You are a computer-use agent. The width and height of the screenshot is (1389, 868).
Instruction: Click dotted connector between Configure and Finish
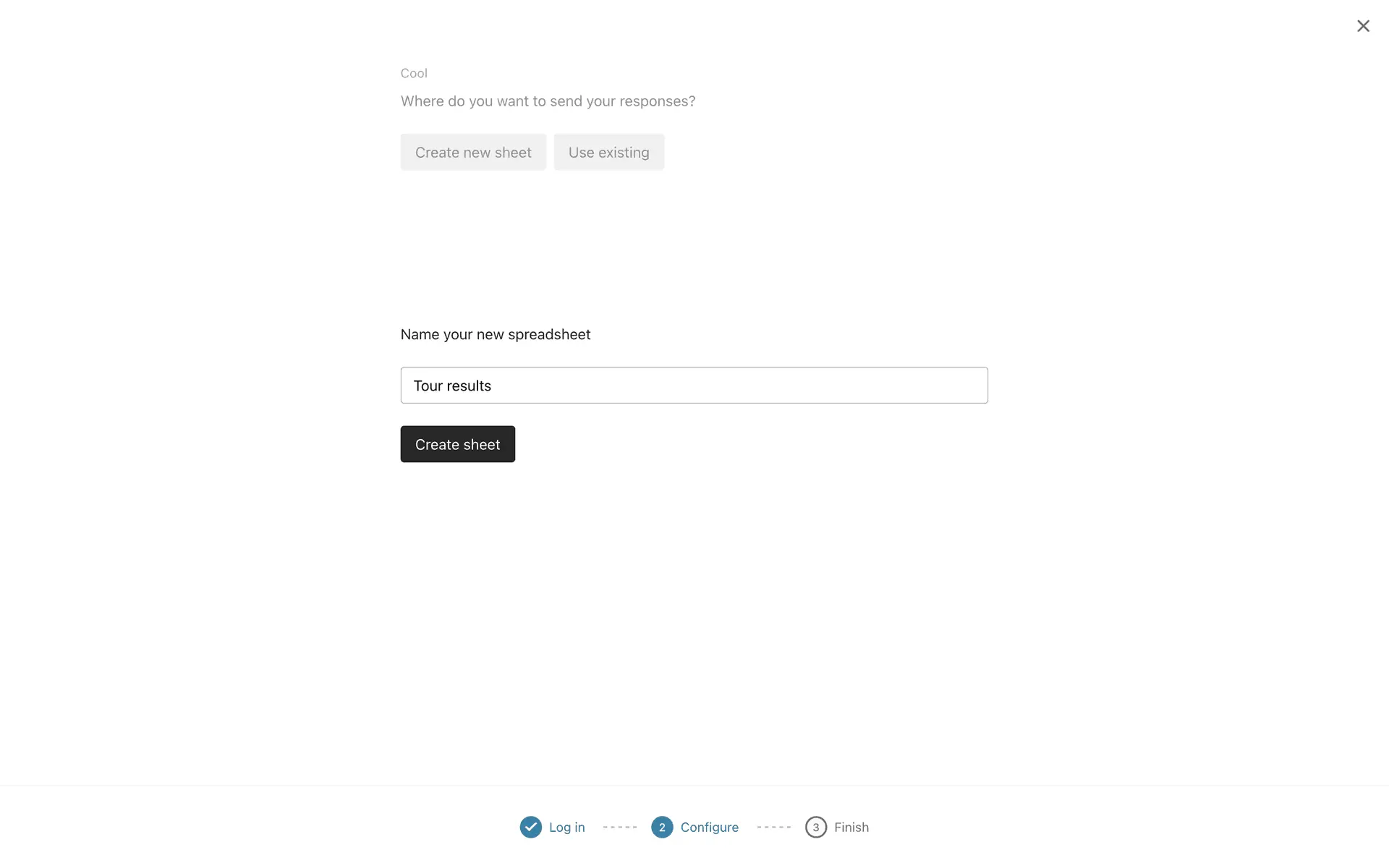[773, 827]
